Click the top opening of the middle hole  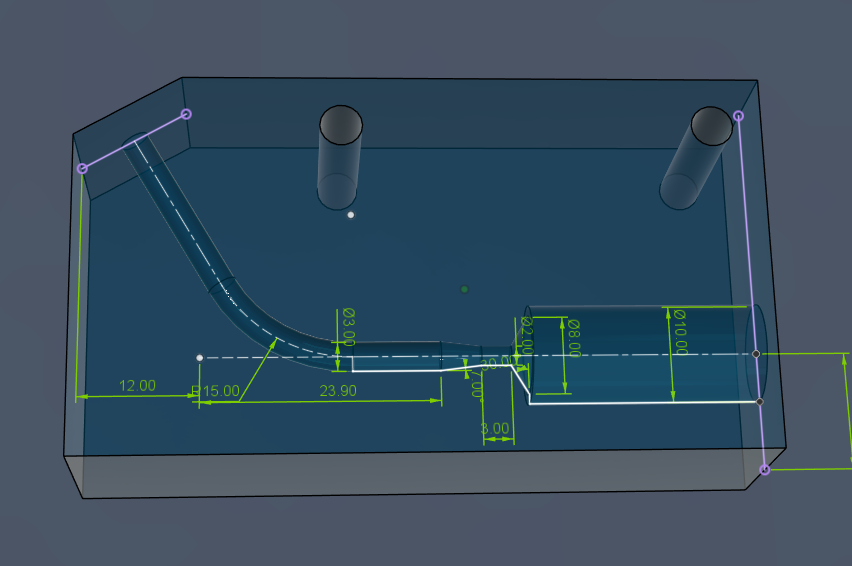pos(341,125)
